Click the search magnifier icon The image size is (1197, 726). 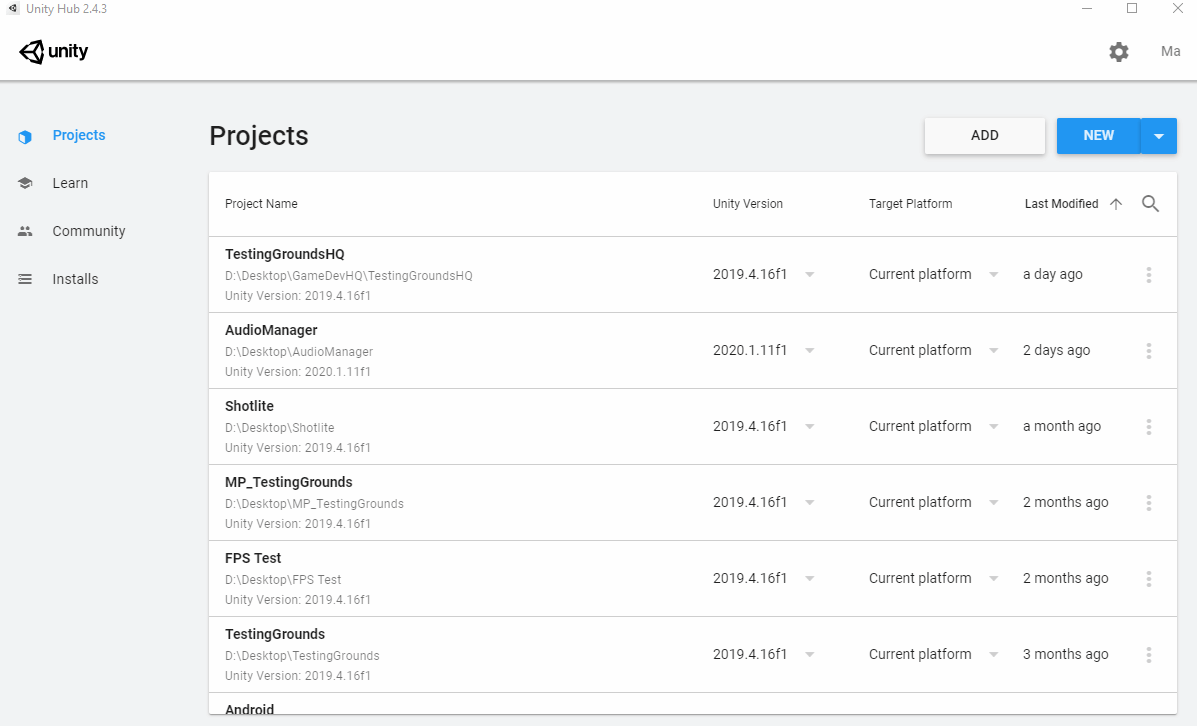pyautogui.click(x=1150, y=204)
